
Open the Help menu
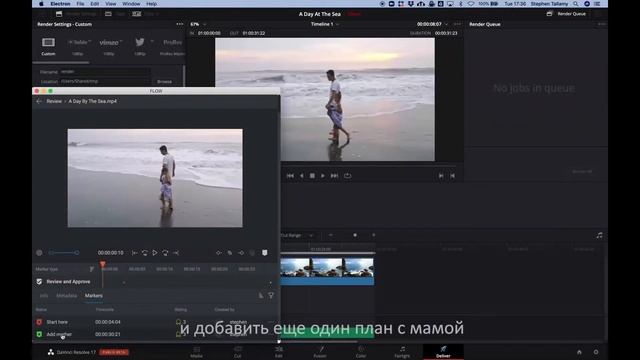click(151, 4)
